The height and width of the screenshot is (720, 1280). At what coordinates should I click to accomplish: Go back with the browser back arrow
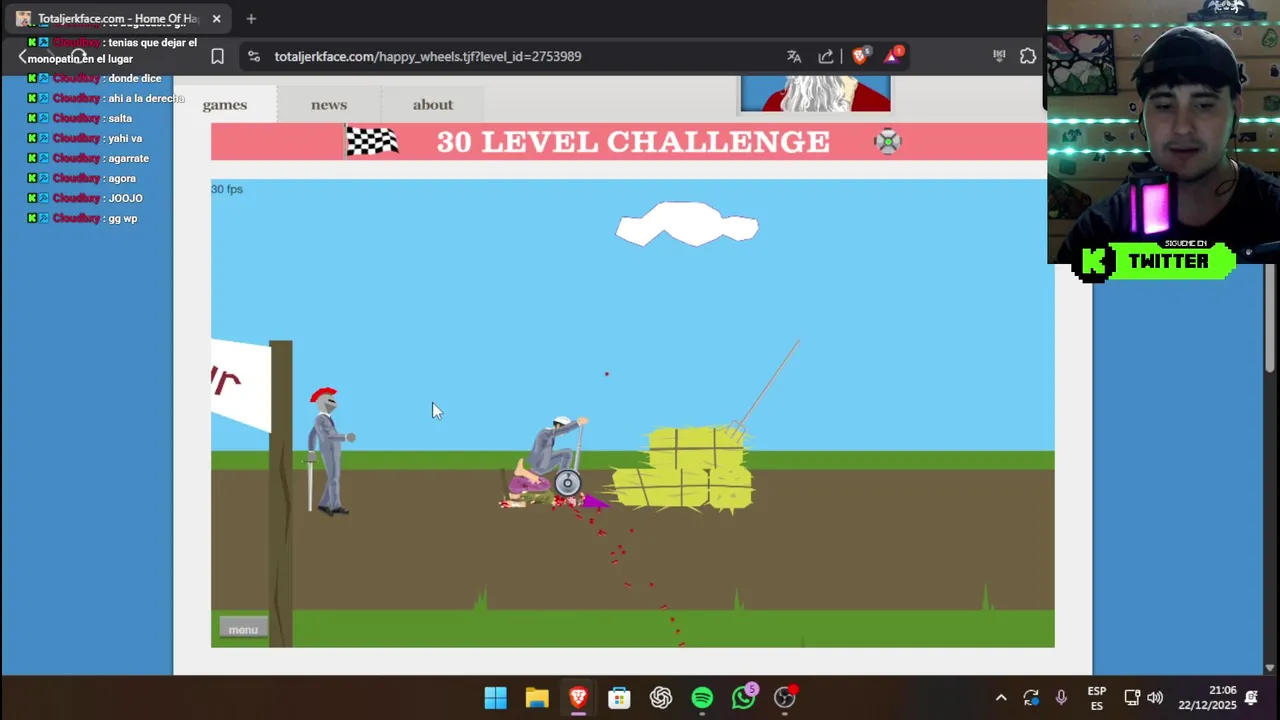pyautogui.click(x=23, y=56)
